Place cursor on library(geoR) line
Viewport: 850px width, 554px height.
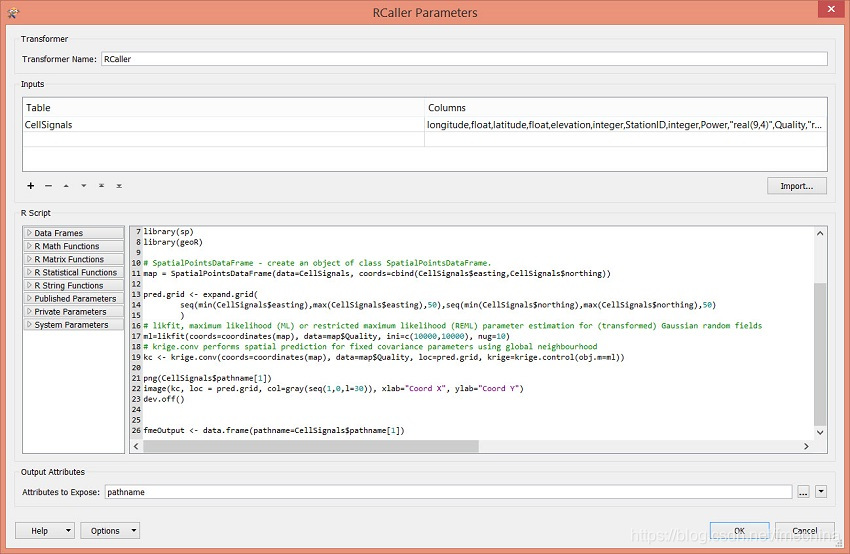pyautogui.click(x=173, y=242)
